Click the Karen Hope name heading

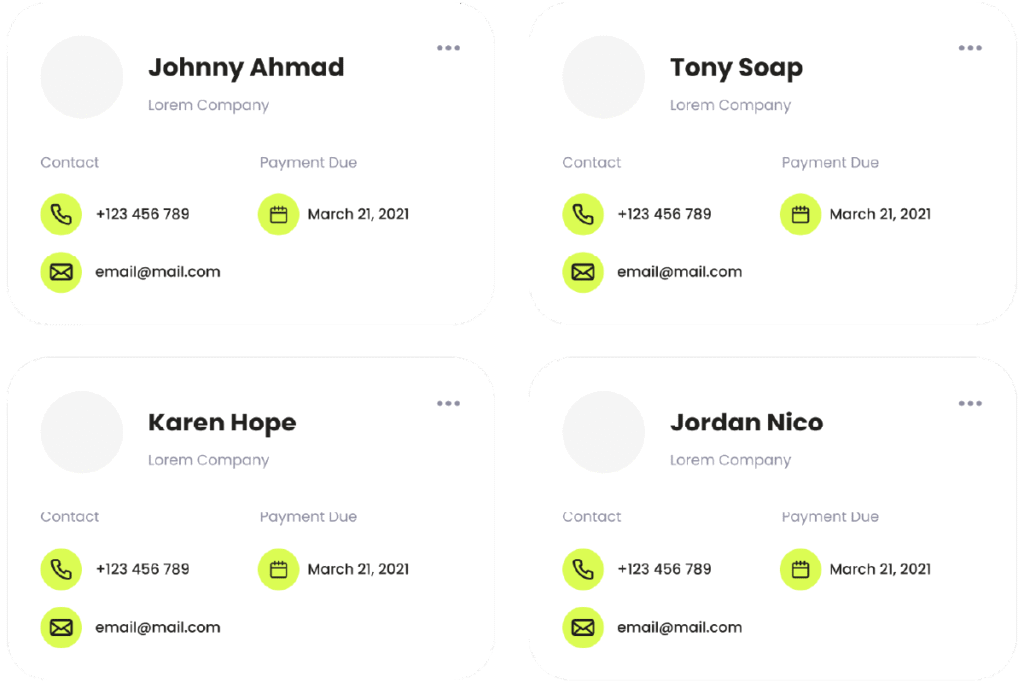tap(222, 423)
